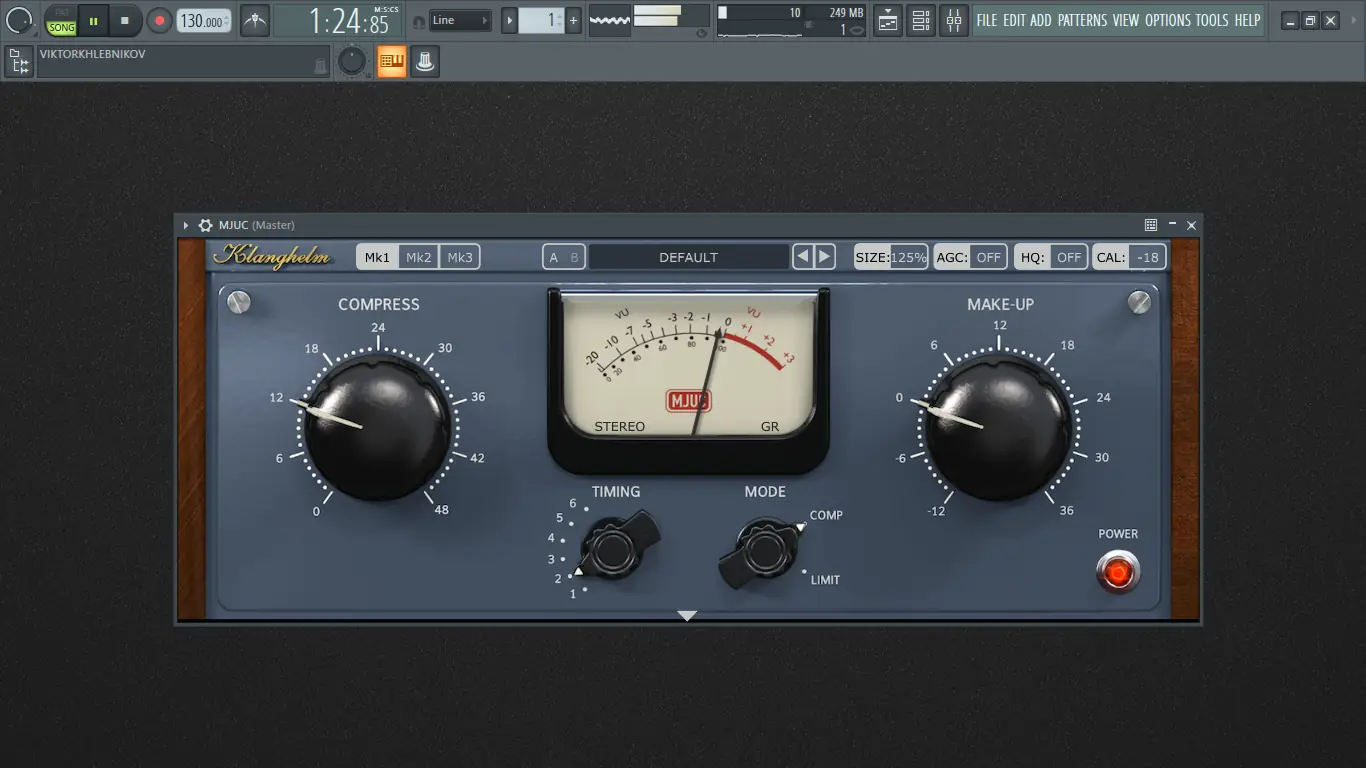Open the channel rack view icon
This screenshot has height=768, width=1366.
point(921,20)
